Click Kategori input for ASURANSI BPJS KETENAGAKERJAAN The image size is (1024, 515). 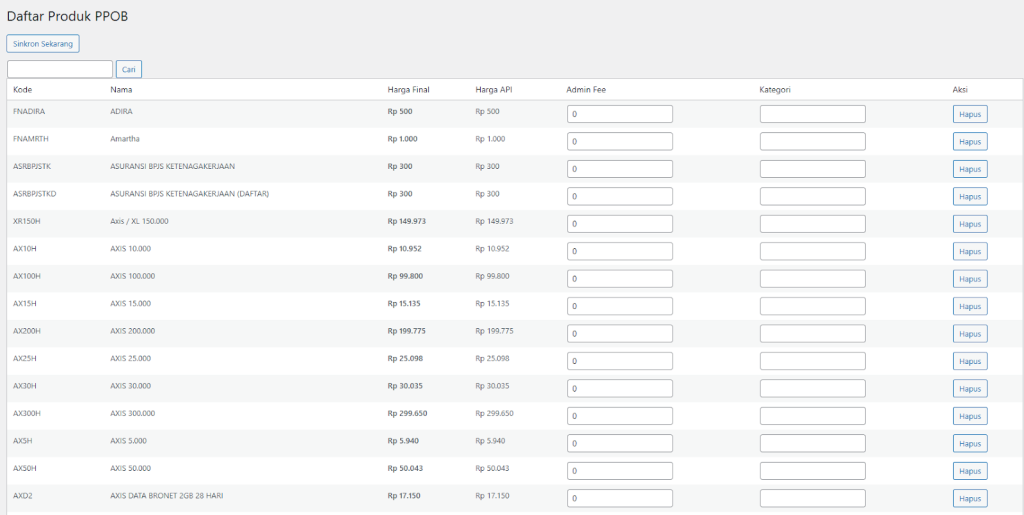pyautogui.click(x=812, y=169)
